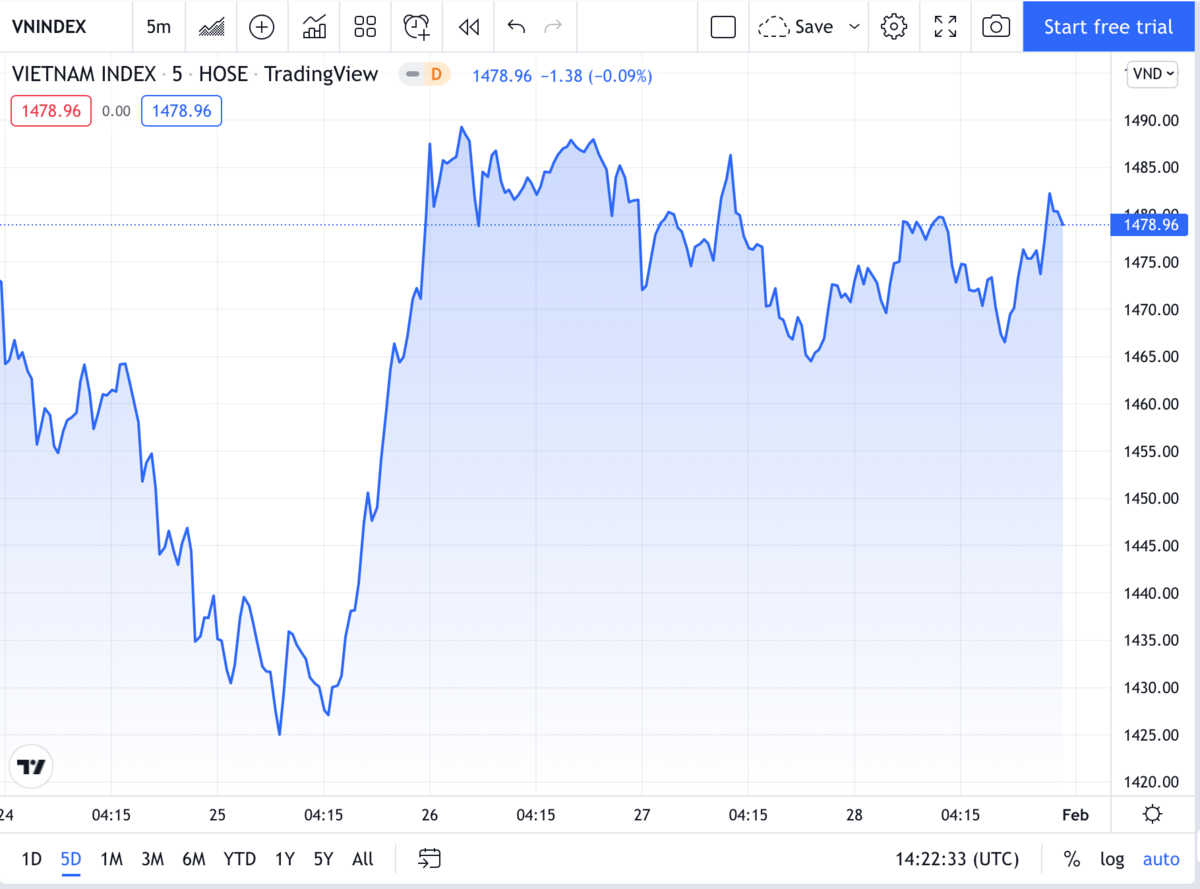Select the 1D time range

[32, 858]
